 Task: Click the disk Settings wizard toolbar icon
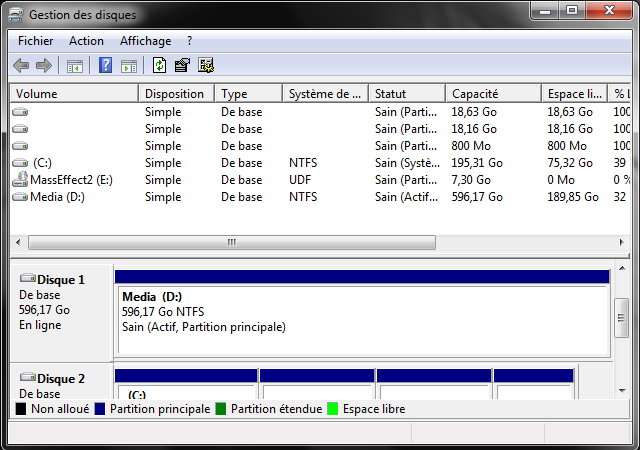(206, 66)
